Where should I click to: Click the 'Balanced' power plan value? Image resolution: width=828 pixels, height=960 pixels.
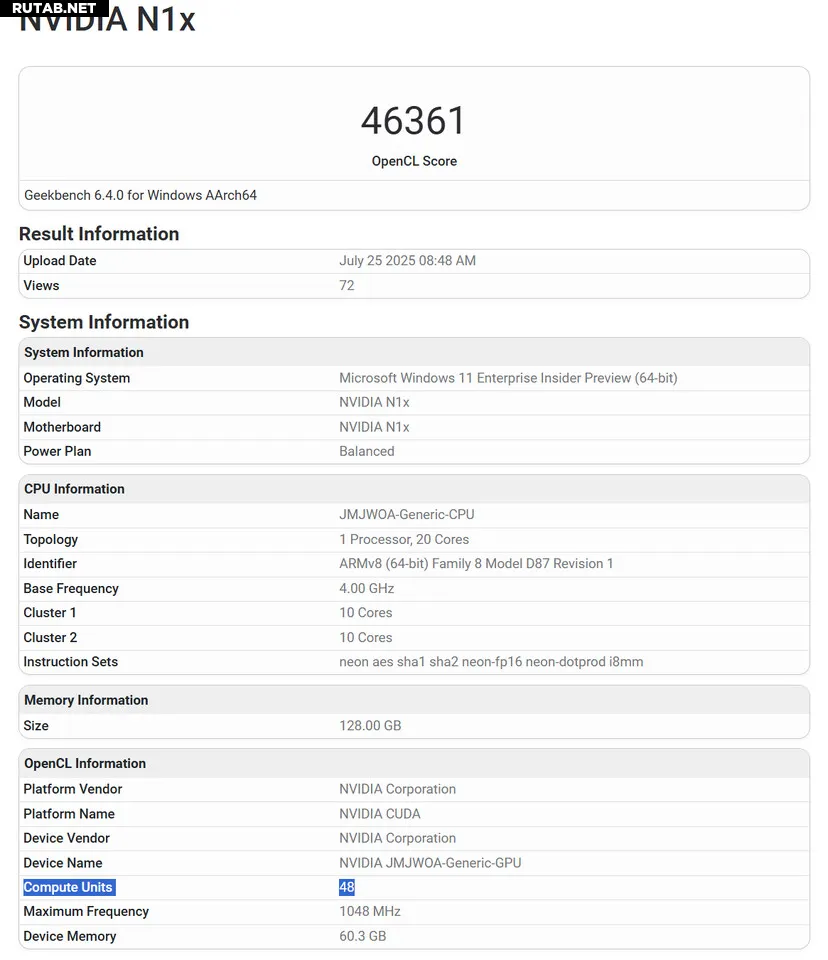[x=367, y=451]
